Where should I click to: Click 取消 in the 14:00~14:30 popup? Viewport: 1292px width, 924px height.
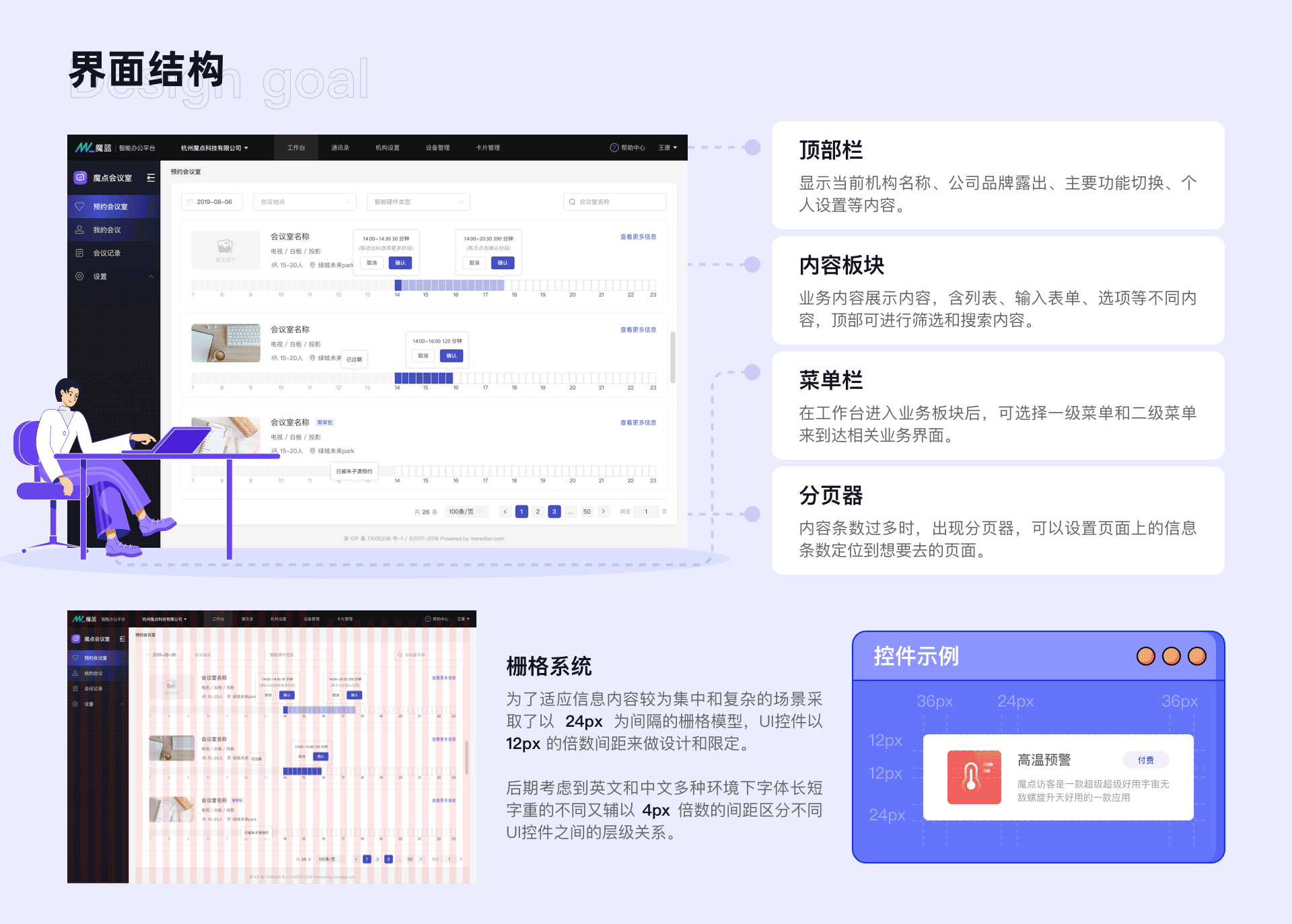click(372, 263)
